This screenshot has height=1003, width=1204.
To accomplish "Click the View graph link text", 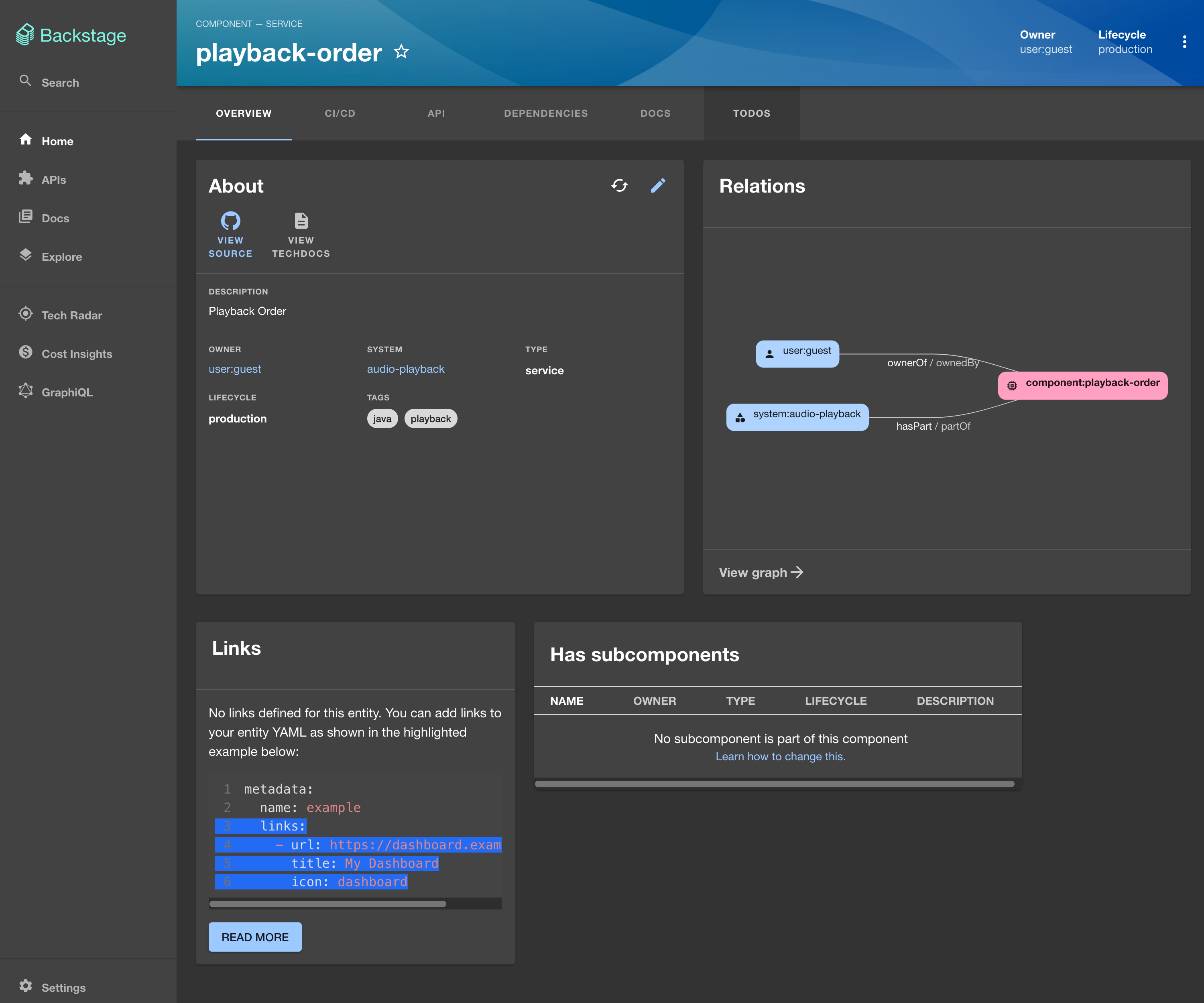I will [753, 573].
